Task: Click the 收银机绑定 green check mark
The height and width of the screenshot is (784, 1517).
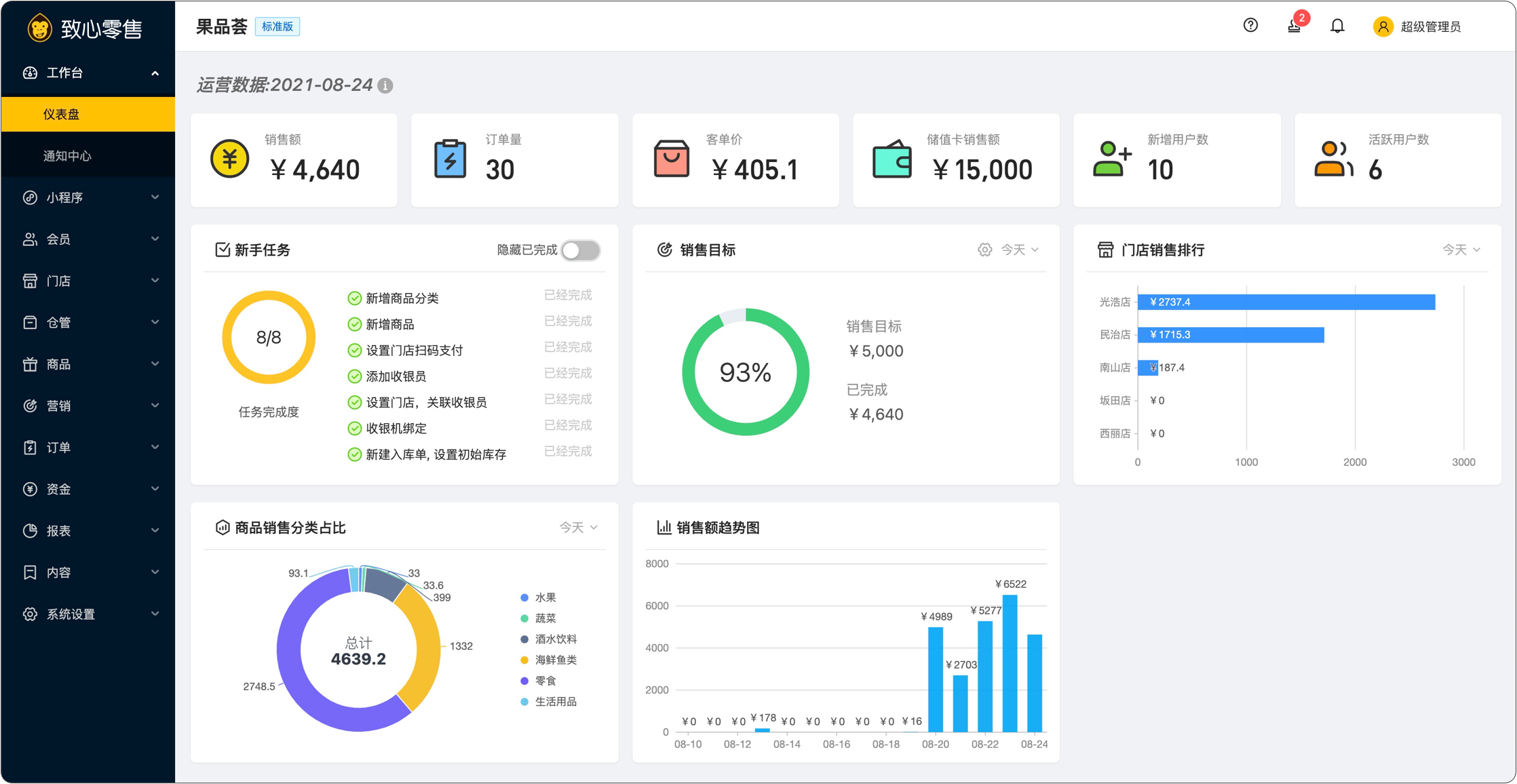Action: [x=354, y=429]
